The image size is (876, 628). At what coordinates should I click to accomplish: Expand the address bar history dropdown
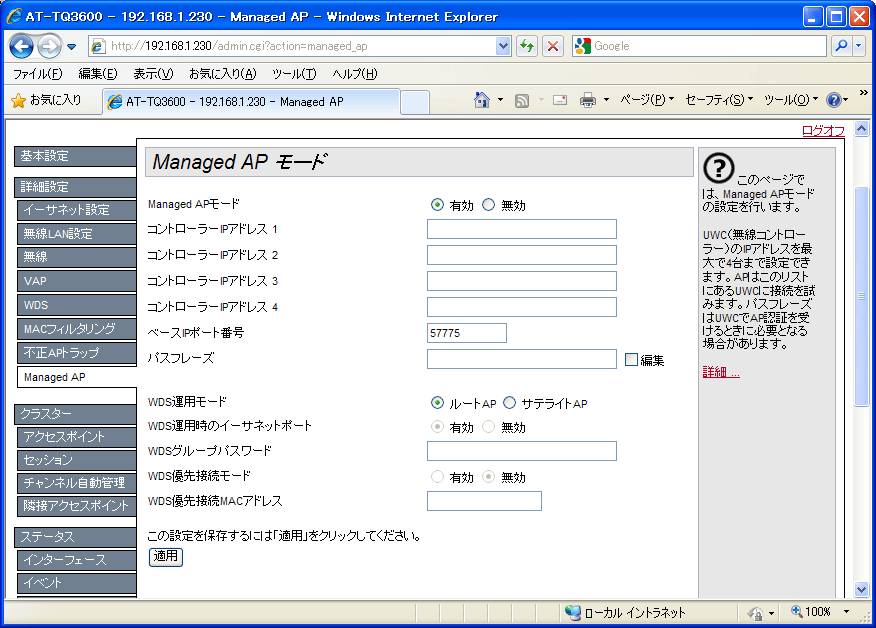click(x=503, y=46)
